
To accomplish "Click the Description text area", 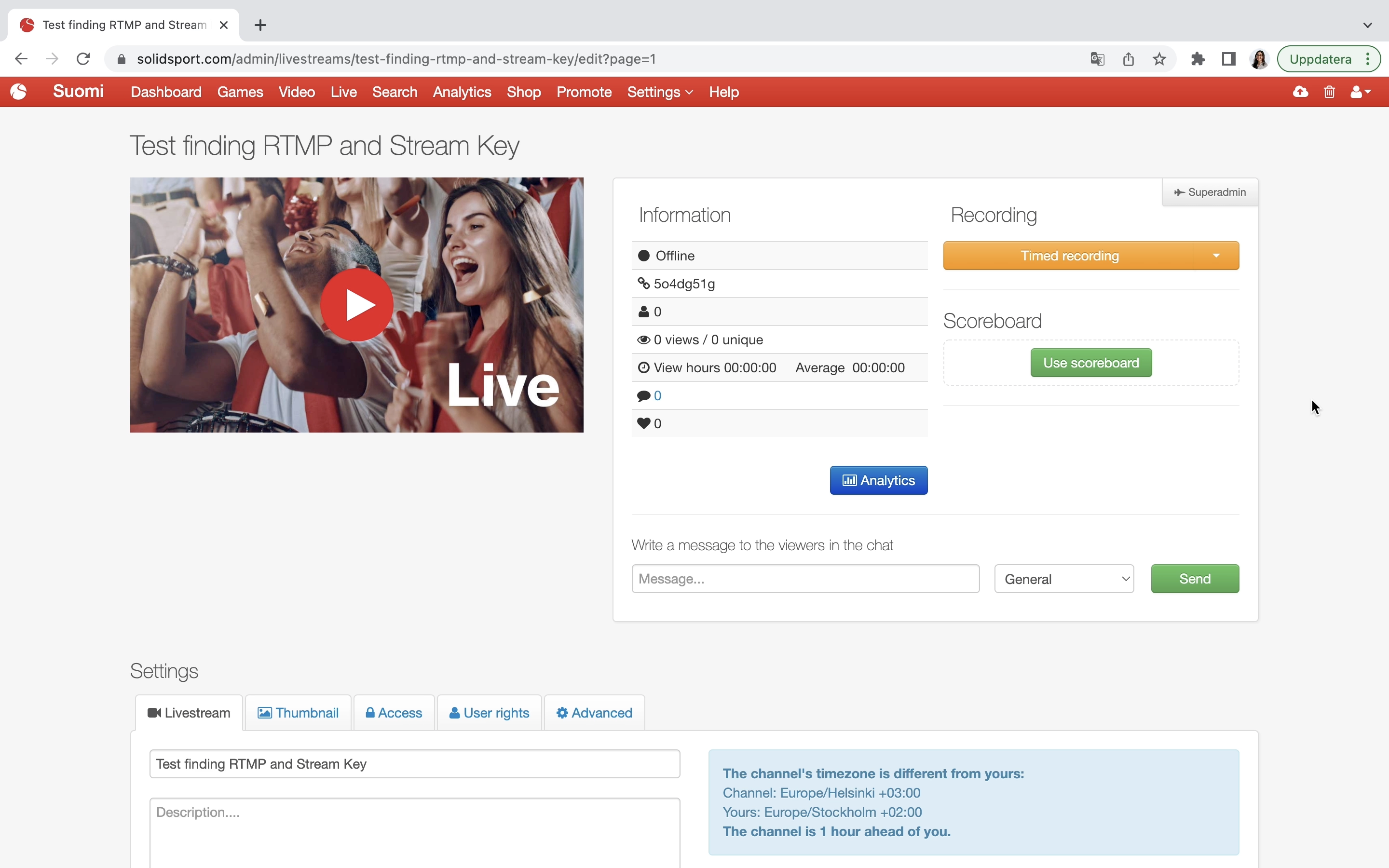I will (x=414, y=833).
